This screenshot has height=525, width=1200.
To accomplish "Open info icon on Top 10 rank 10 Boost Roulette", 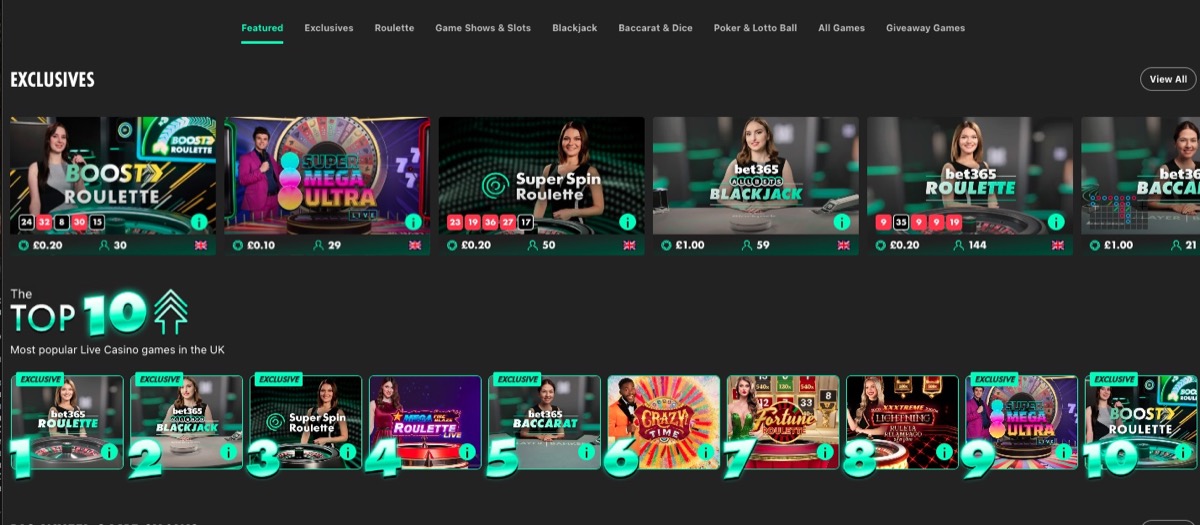I will (x=1182, y=452).
